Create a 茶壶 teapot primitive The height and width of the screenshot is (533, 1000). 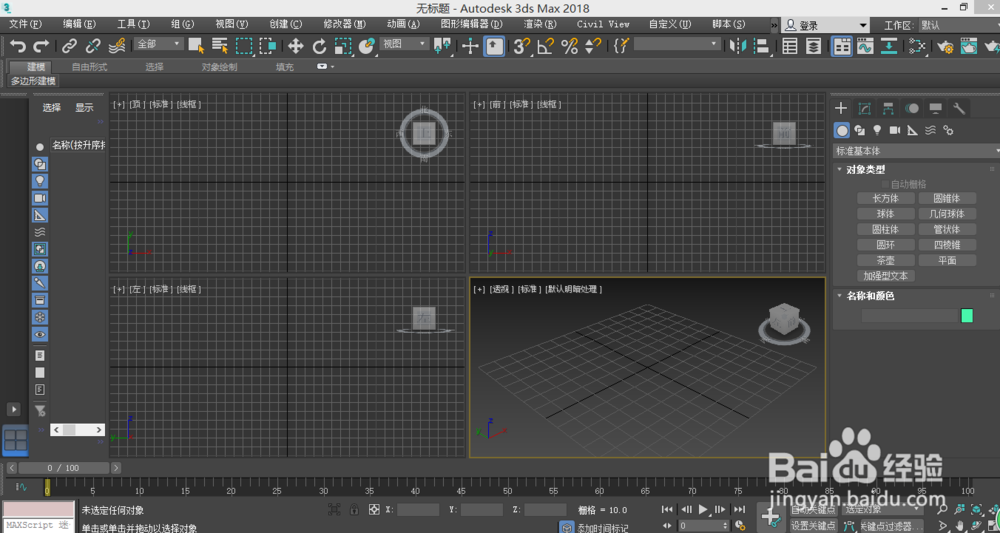885,260
